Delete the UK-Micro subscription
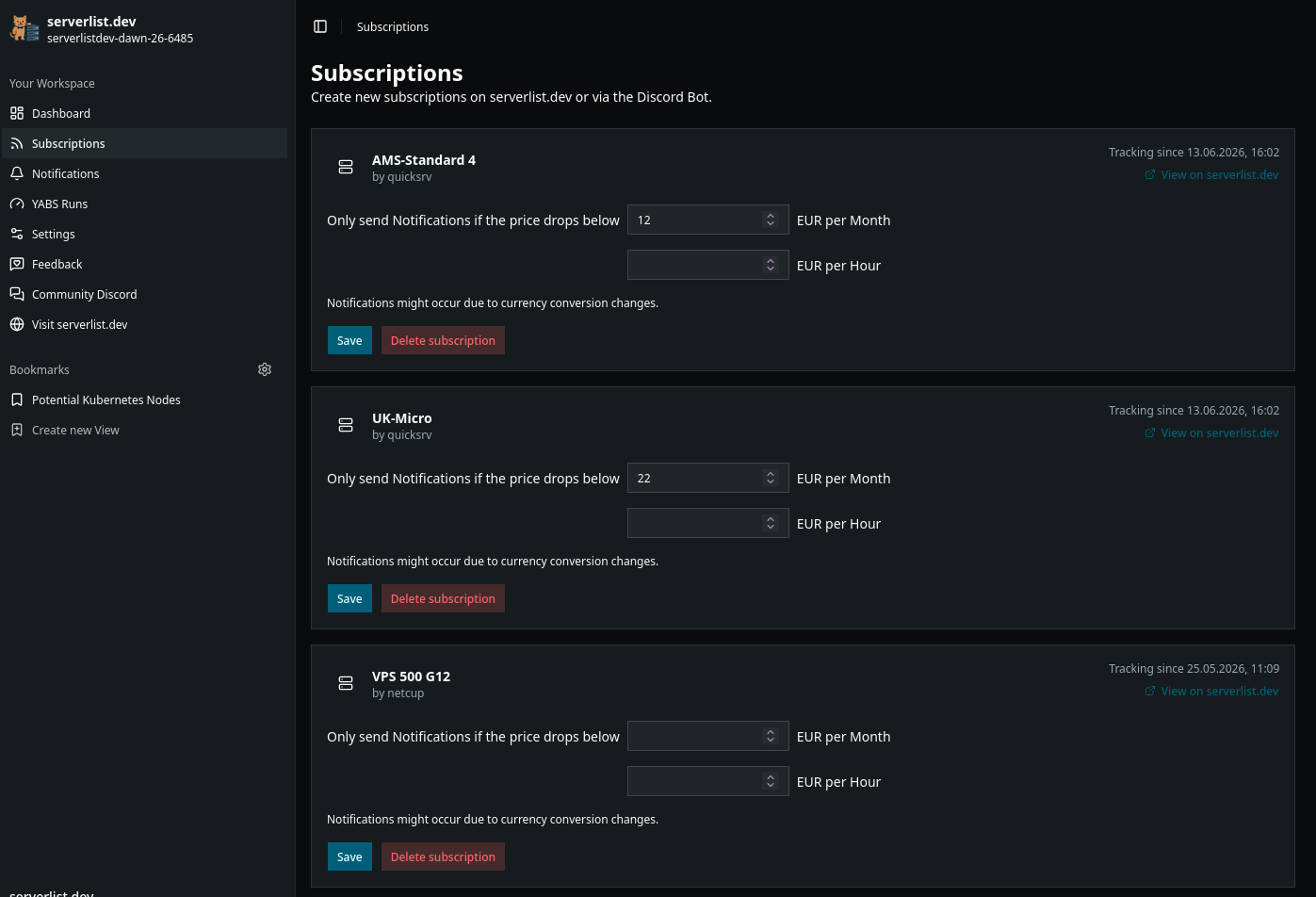Image resolution: width=1316 pixels, height=897 pixels. pyautogui.click(x=443, y=598)
